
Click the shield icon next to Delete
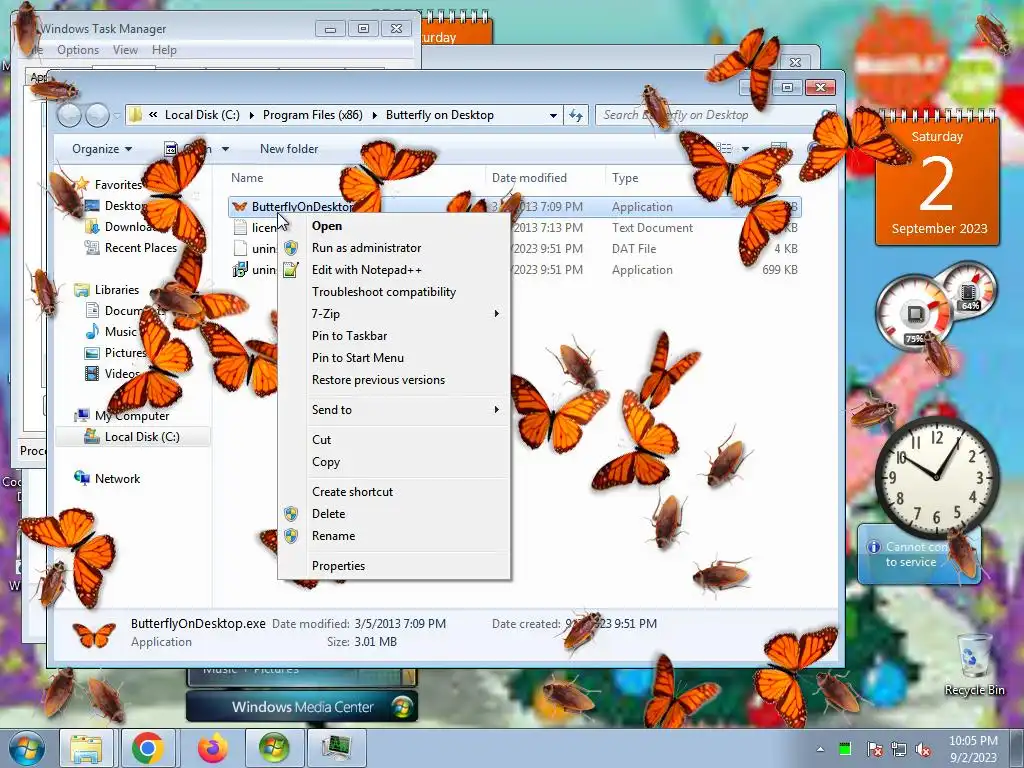pos(291,514)
